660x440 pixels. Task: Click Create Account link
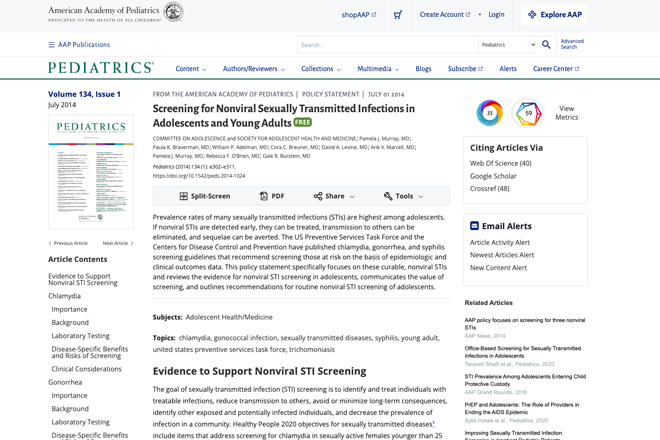[444, 15]
